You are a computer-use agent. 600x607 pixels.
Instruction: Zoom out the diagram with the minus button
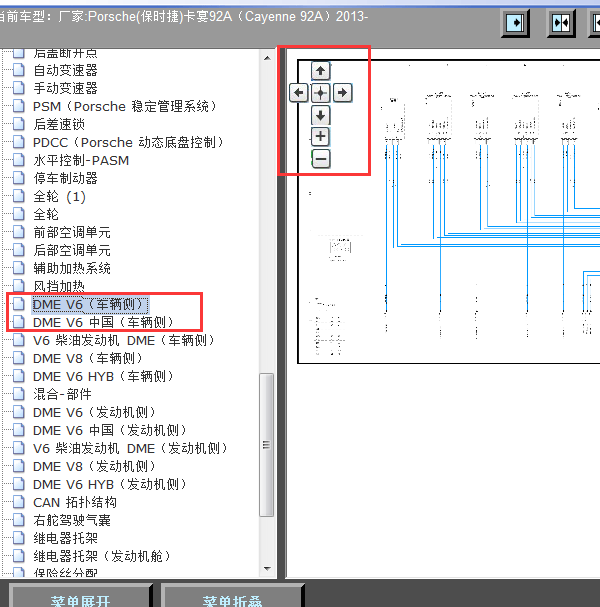click(321, 159)
